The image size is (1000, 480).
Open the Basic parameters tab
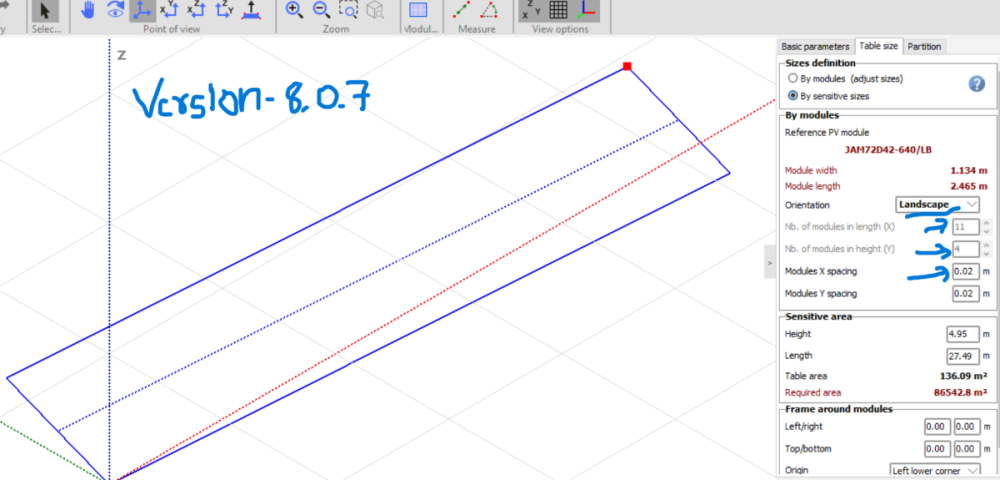point(816,47)
